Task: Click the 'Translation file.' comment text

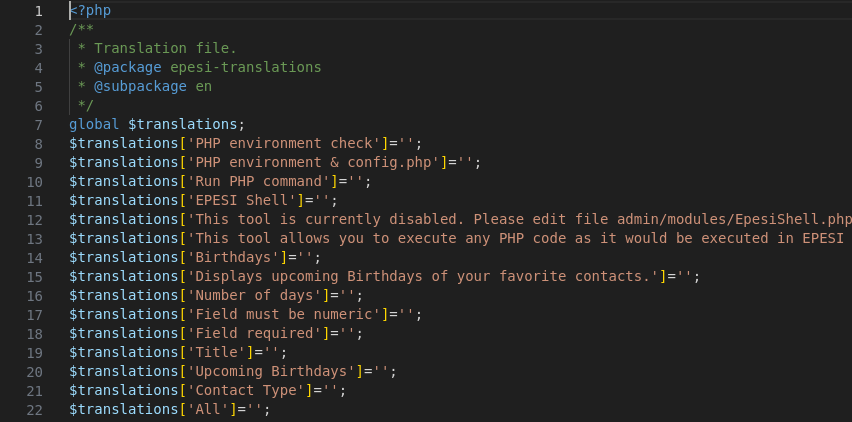Action: pyautogui.click(x=166, y=49)
